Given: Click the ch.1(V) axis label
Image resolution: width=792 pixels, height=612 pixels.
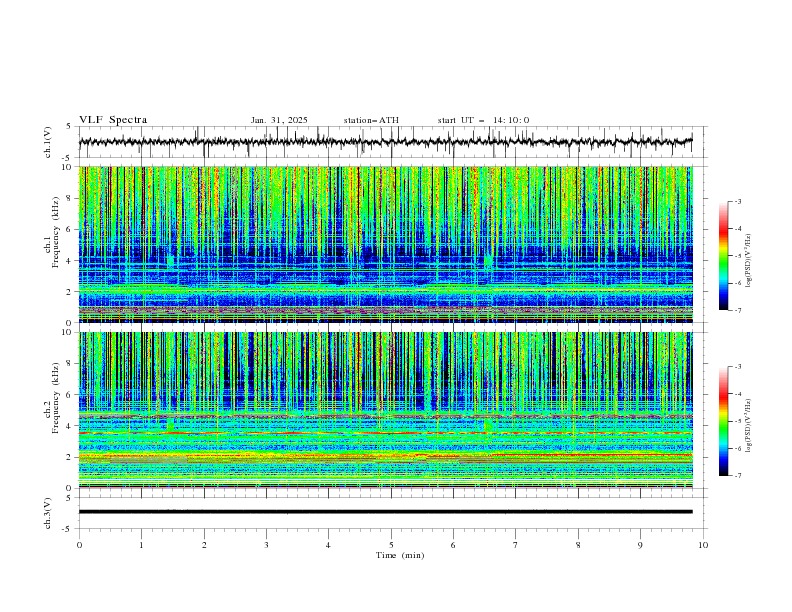Looking at the screenshot, I should click(48, 142).
